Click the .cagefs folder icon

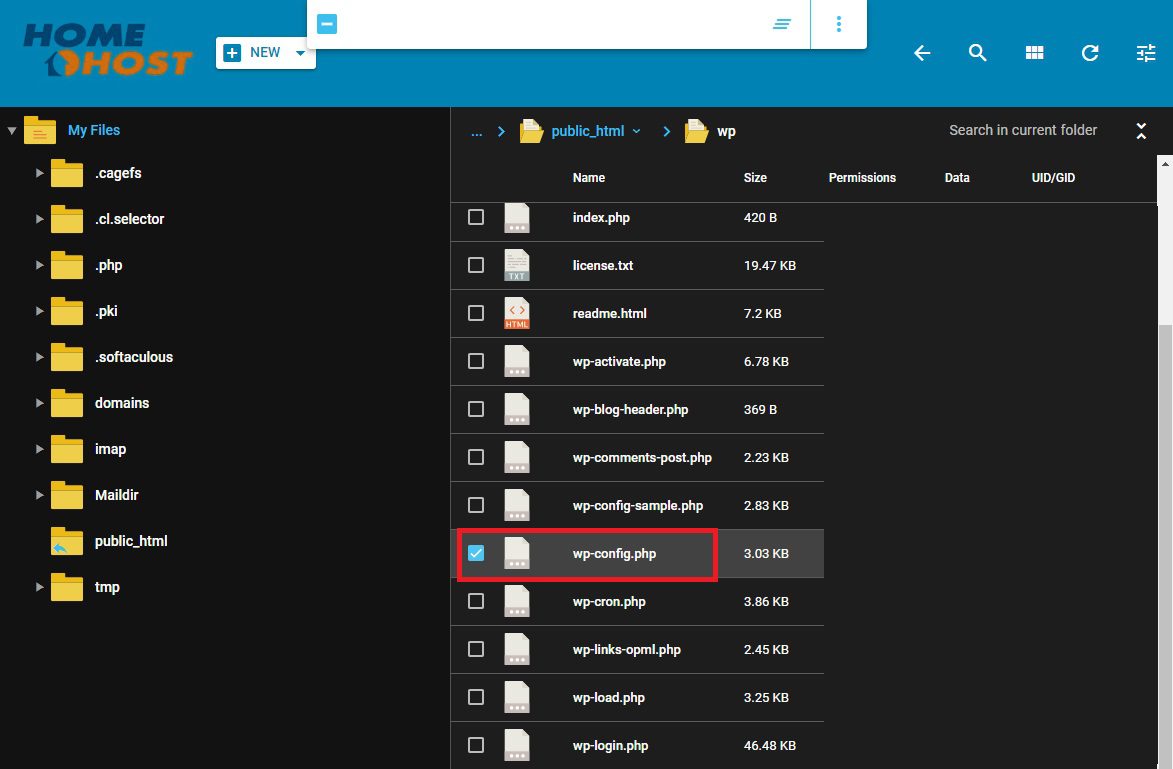click(x=67, y=174)
